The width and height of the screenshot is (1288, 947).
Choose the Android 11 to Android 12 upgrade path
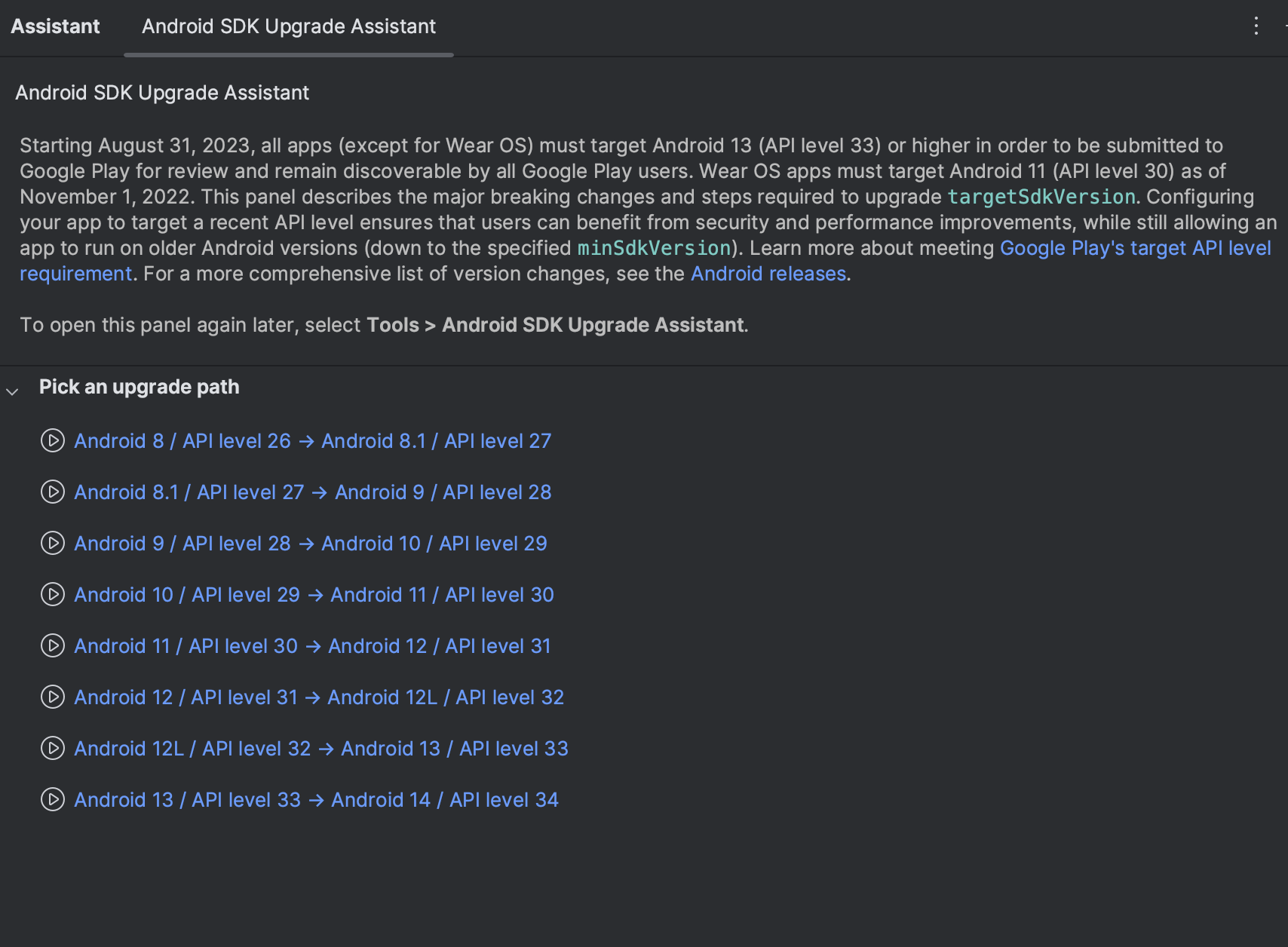pyautogui.click(x=311, y=646)
